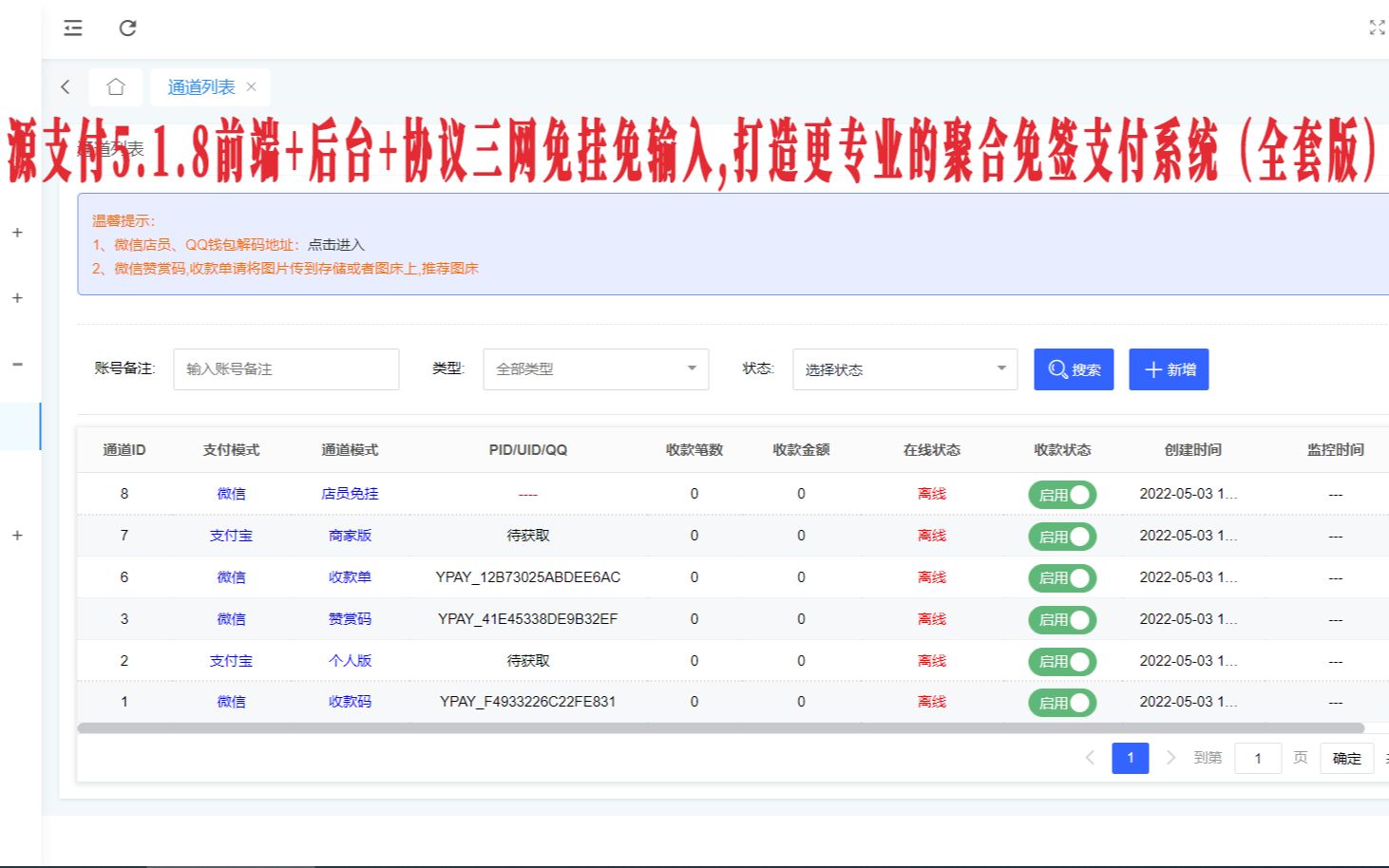
Task: Select PID YPAY_12B73025ABDEE6AC cell
Action: [528, 577]
